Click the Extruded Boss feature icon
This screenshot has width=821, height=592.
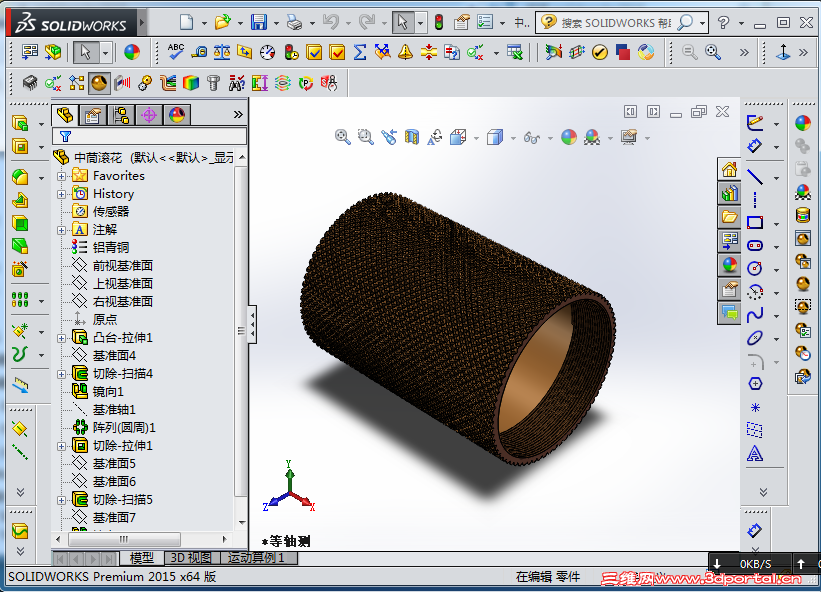[20, 124]
